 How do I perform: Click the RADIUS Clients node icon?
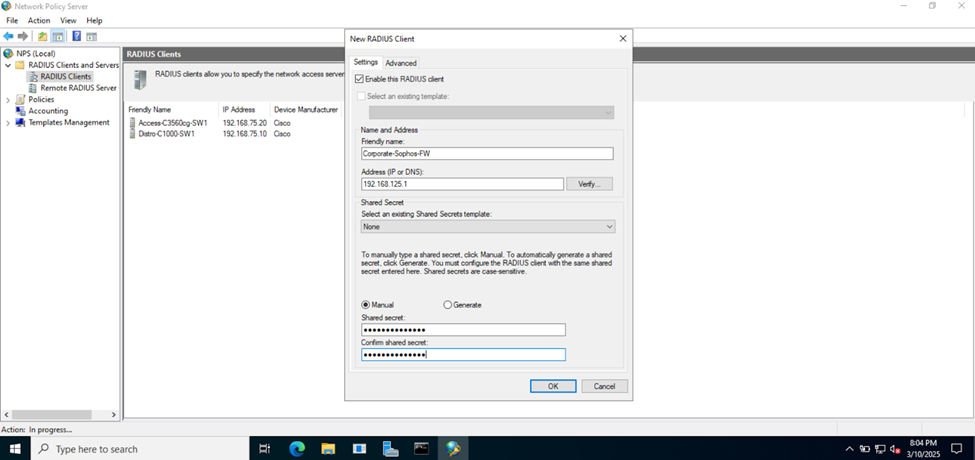(32, 76)
